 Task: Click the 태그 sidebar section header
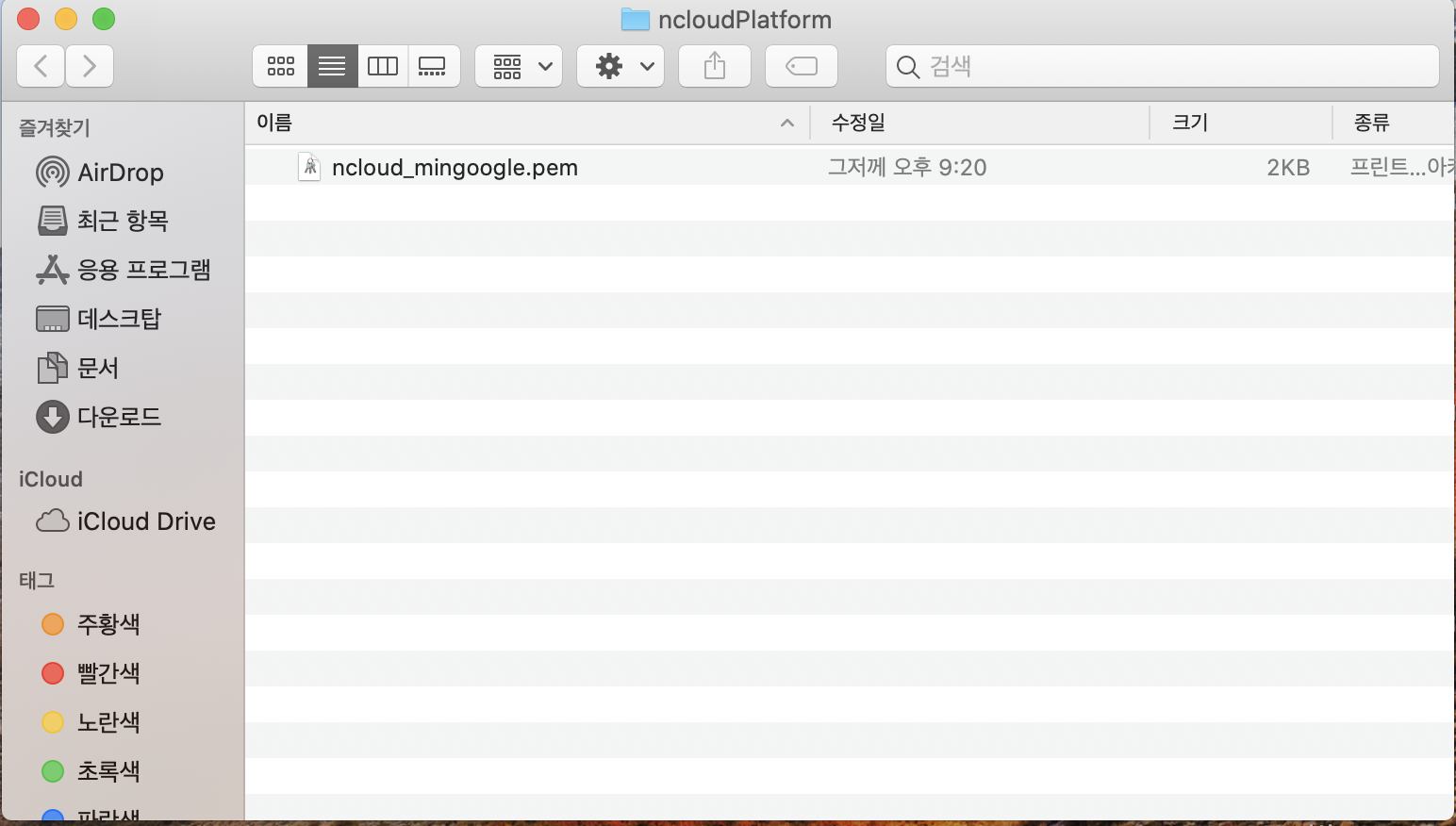pos(37,581)
